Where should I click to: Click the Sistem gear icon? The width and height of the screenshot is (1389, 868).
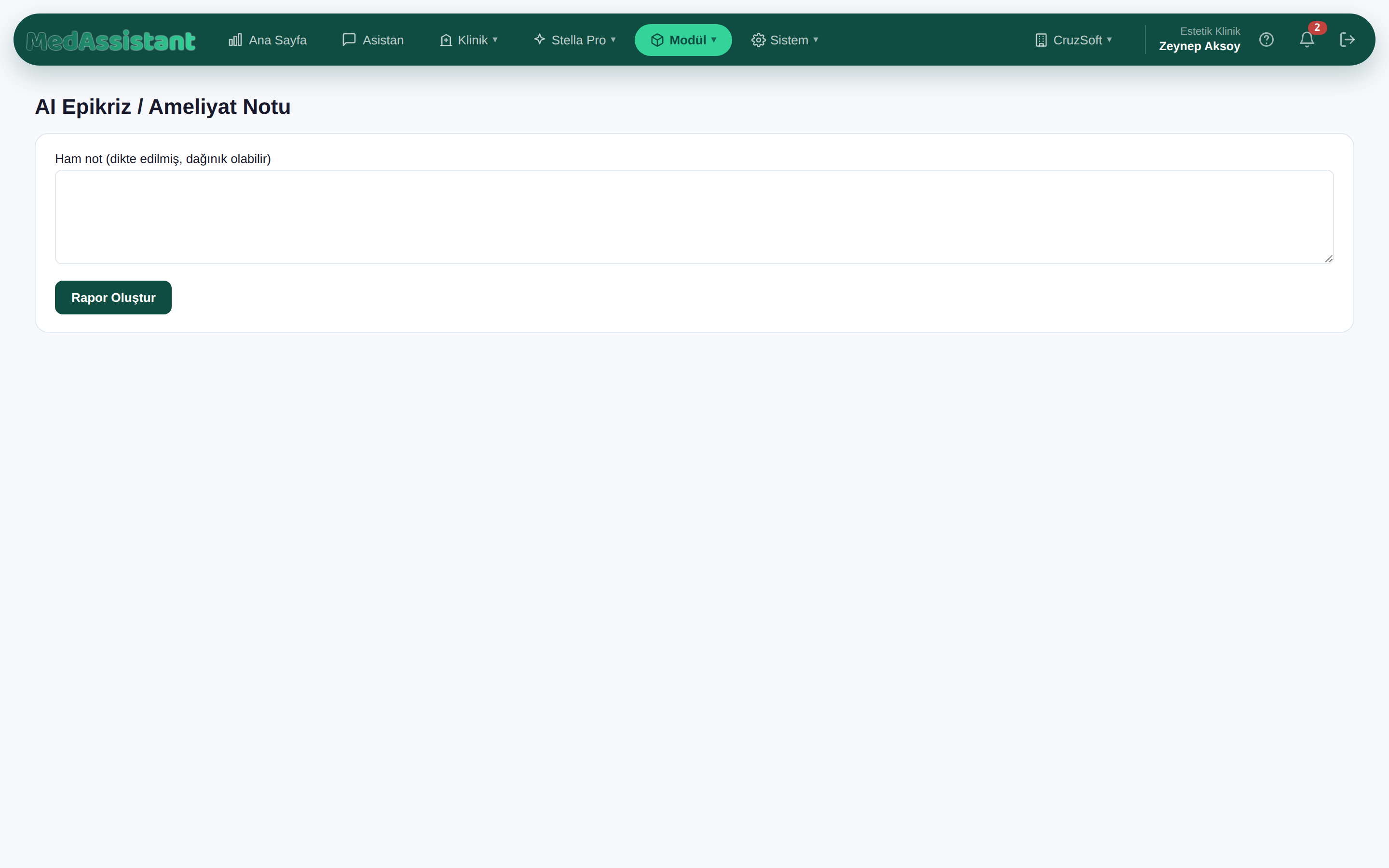click(x=758, y=40)
